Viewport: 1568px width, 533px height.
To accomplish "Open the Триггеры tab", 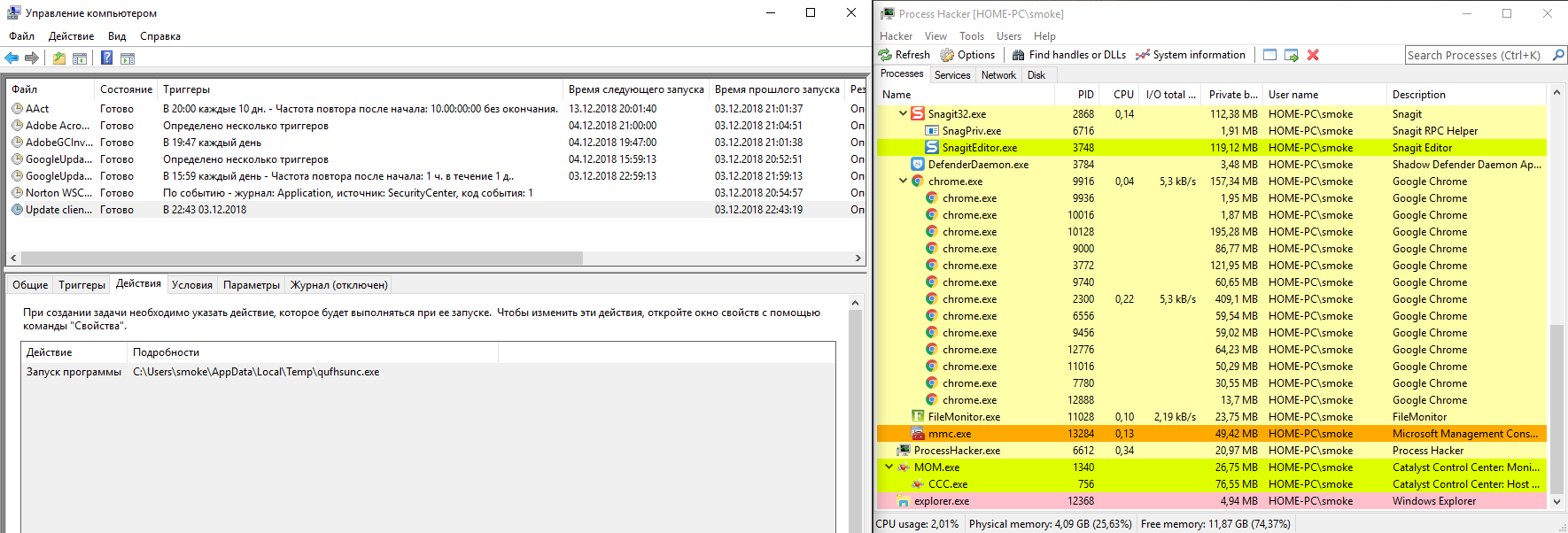I will (82, 285).
